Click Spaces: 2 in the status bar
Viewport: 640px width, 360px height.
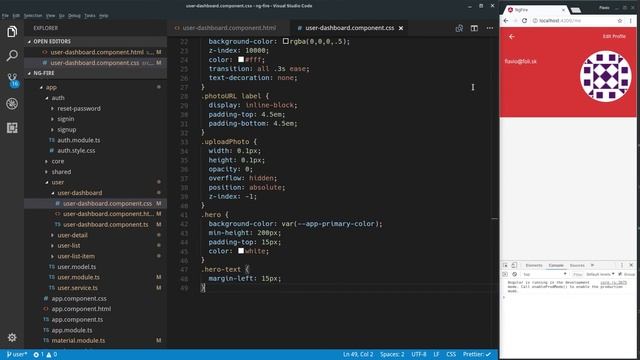392,354
